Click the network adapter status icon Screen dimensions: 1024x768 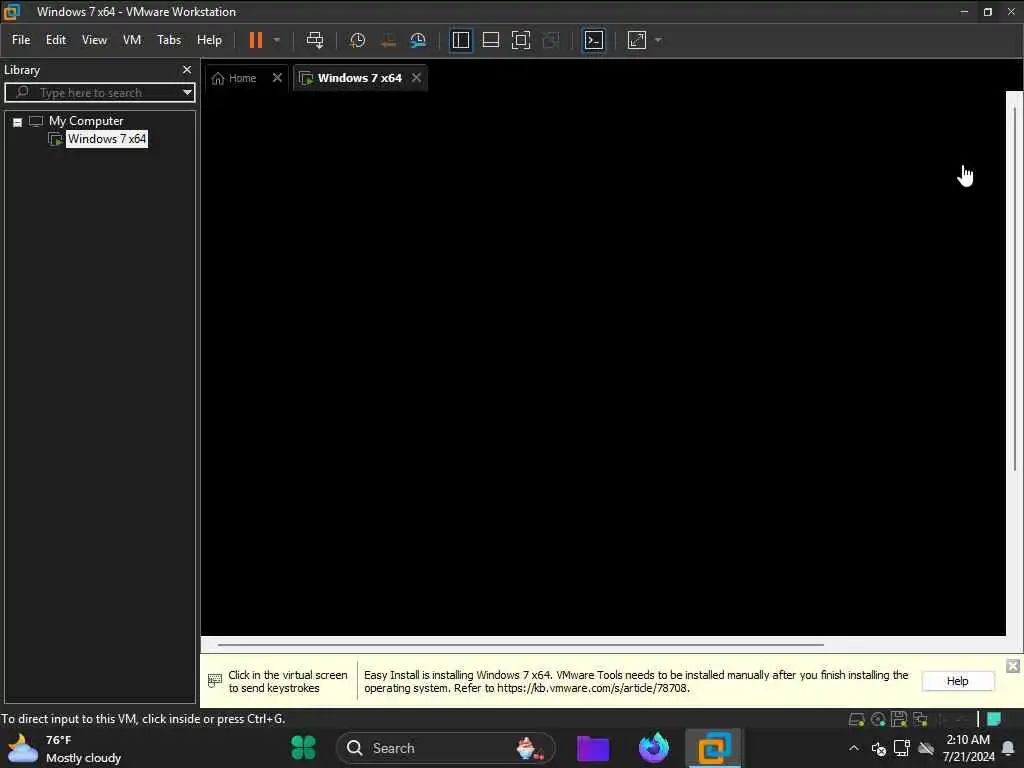tap(920, 719)
